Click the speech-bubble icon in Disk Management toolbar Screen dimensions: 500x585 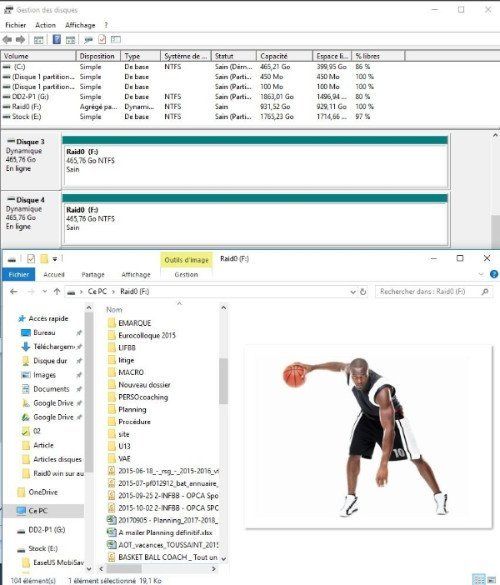[88, 40]
